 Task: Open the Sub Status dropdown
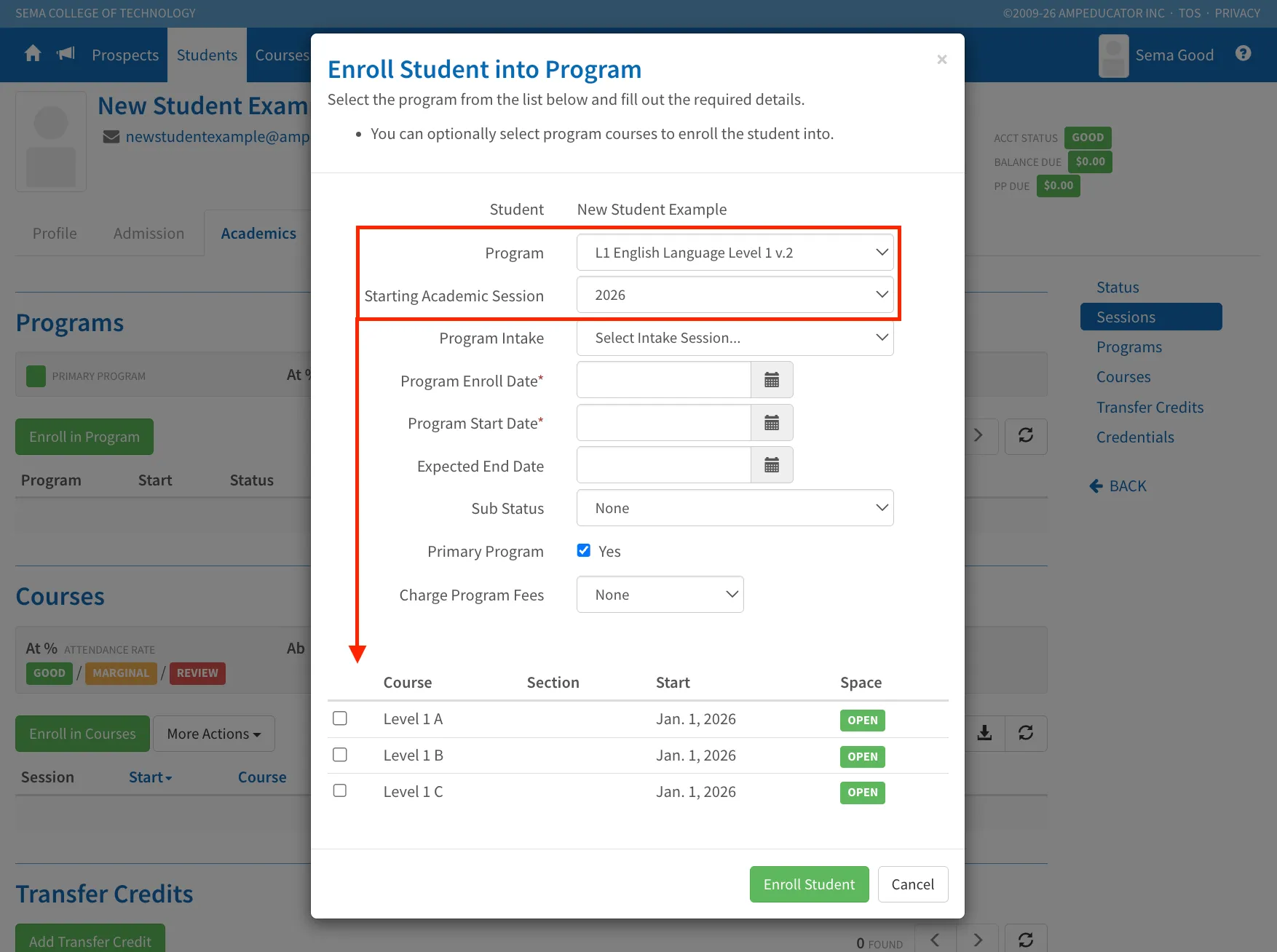[x=735, y=508]
